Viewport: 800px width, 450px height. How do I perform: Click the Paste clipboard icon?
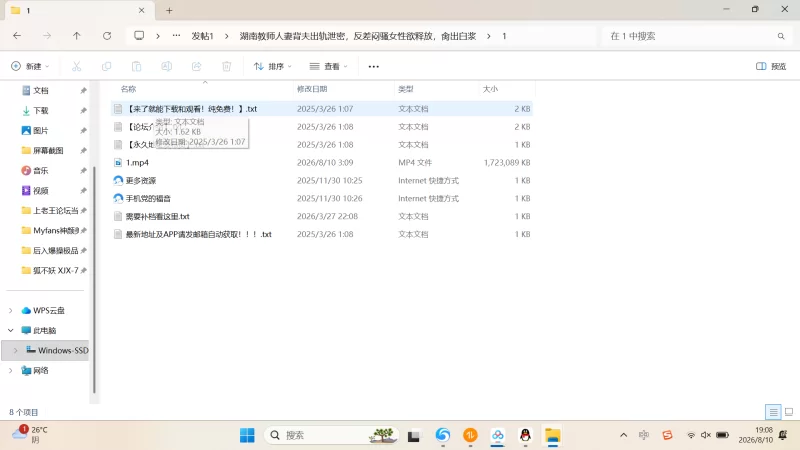[136, 66]
